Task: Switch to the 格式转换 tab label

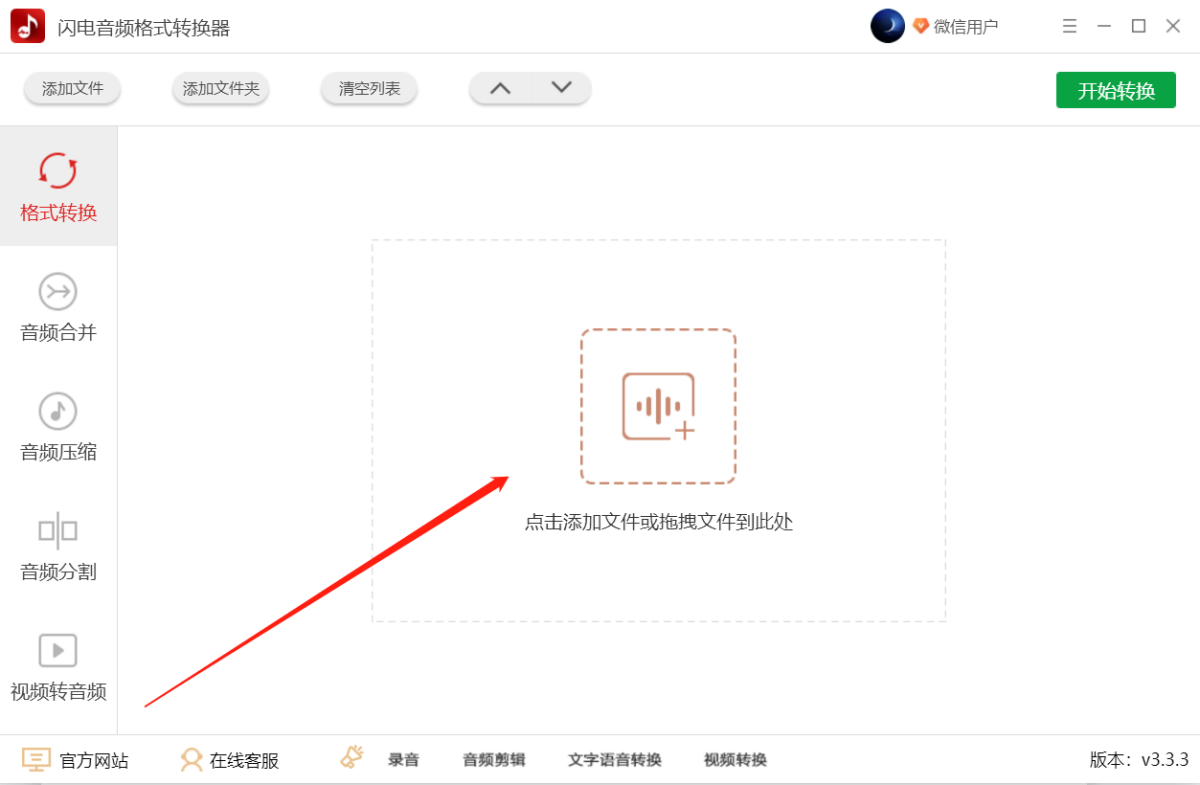Action: click(x=58, y=213)
